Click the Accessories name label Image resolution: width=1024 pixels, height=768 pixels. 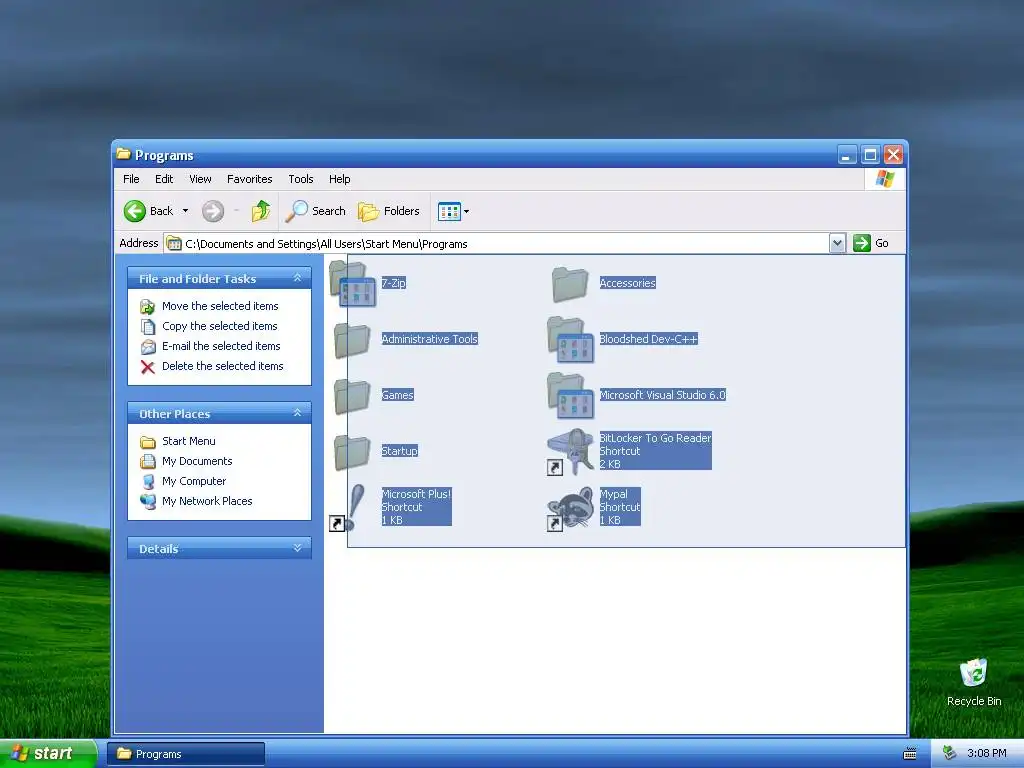point(628,283)
